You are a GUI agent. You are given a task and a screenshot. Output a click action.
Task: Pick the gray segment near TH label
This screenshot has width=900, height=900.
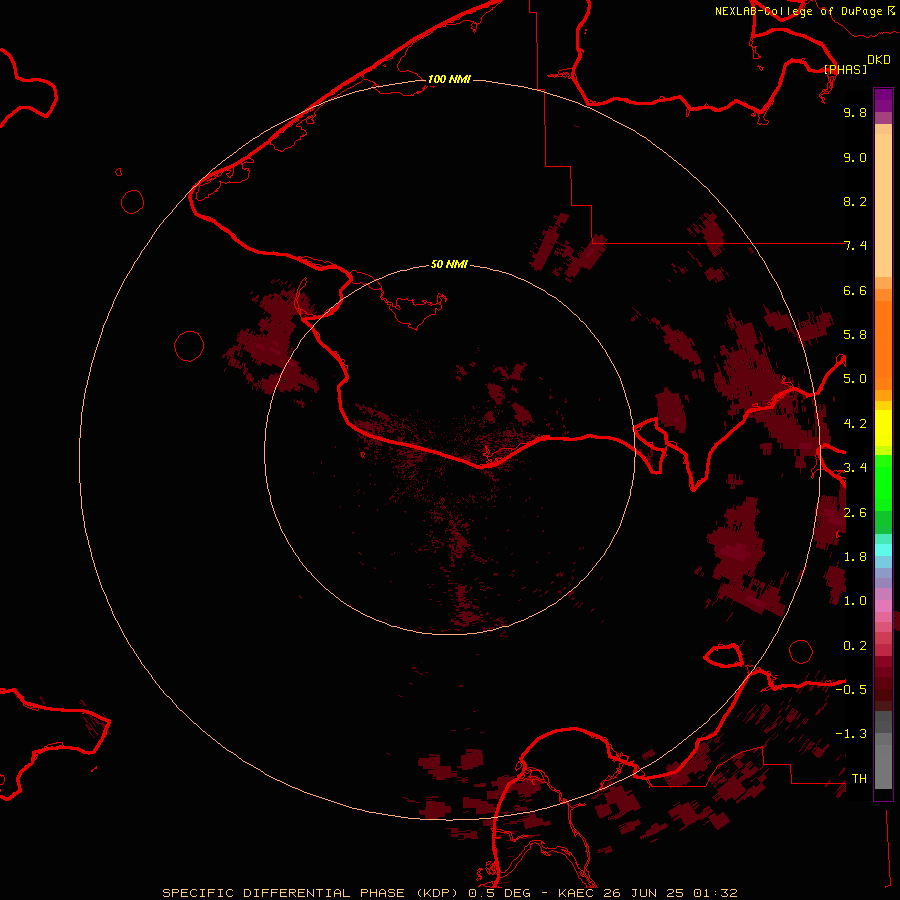pos(883,767)
